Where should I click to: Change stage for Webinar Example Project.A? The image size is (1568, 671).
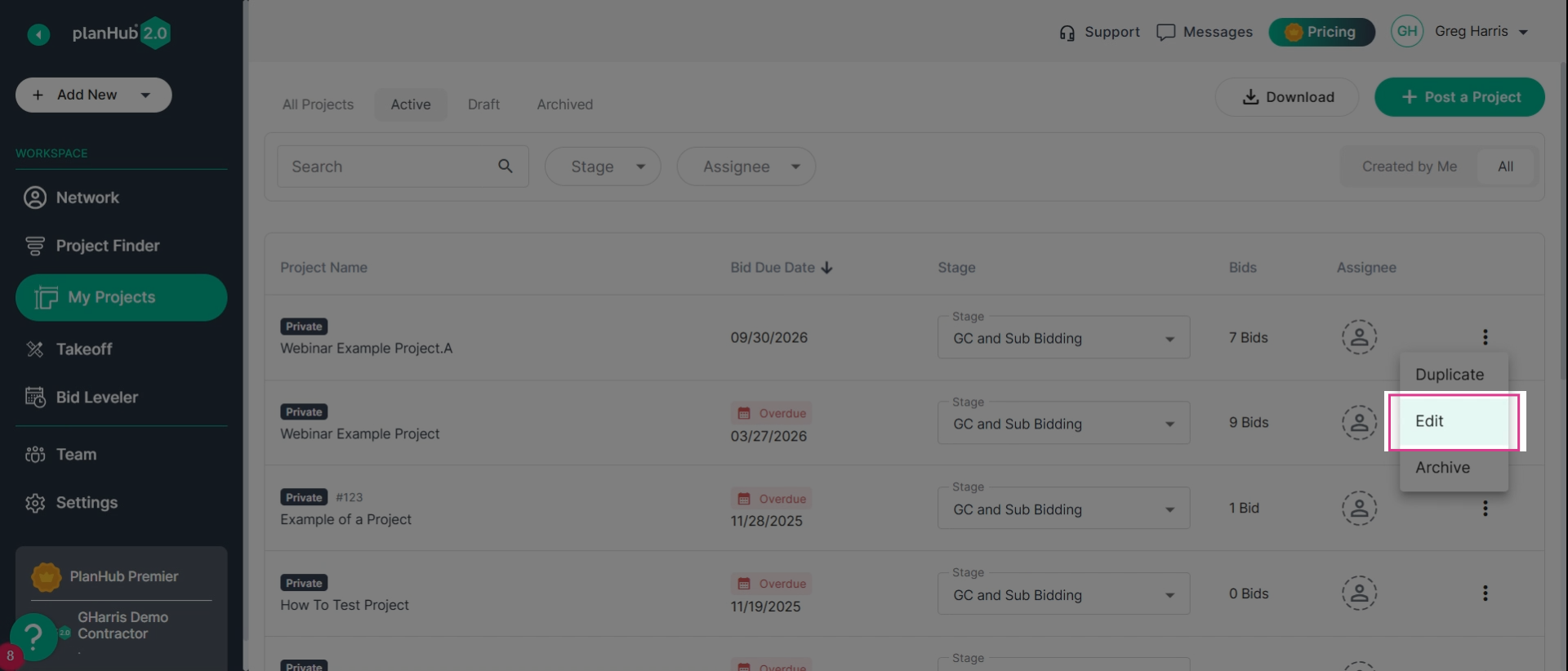[1063, 338]
